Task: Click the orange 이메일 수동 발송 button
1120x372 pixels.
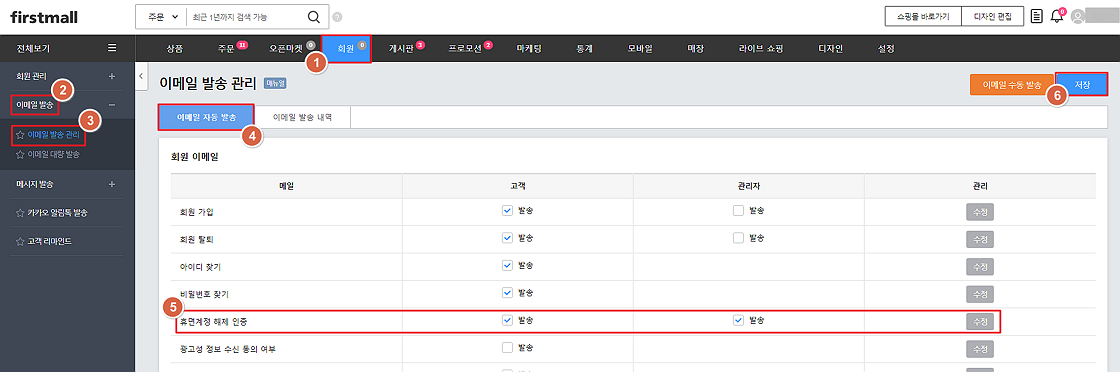Action: tap(1011, 85)
